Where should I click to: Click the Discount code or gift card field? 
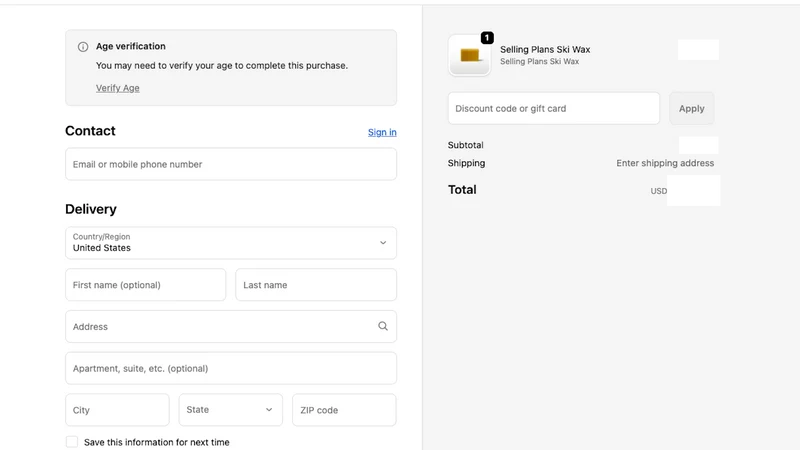point(554,108)
